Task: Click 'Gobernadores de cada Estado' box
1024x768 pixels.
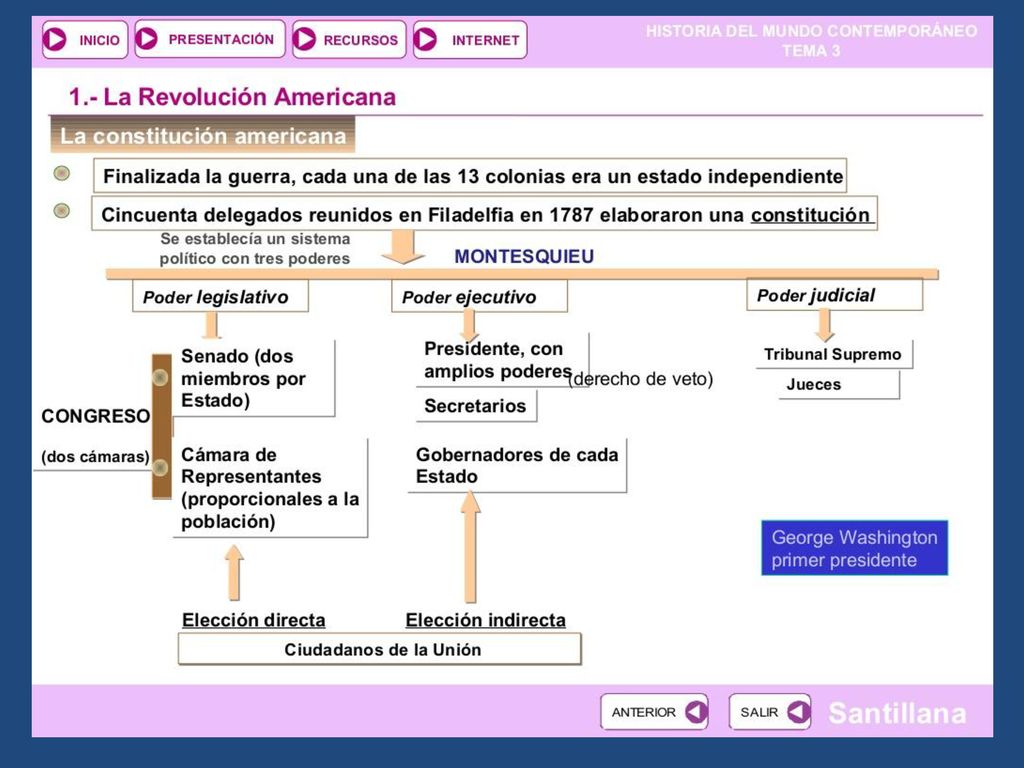Action: tap(517, 466)
